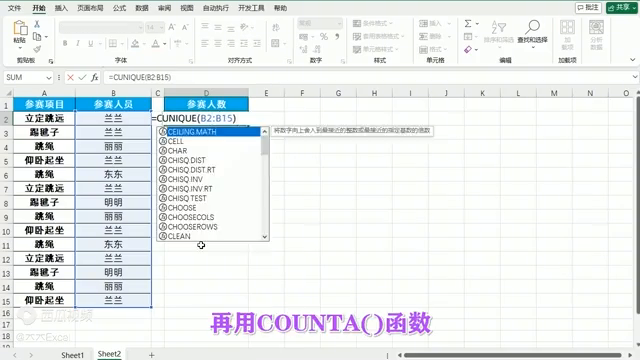Image resolution: width=640 pixels, height=360 pixels.
Task: Click the Borders icon
Action: 113,43
